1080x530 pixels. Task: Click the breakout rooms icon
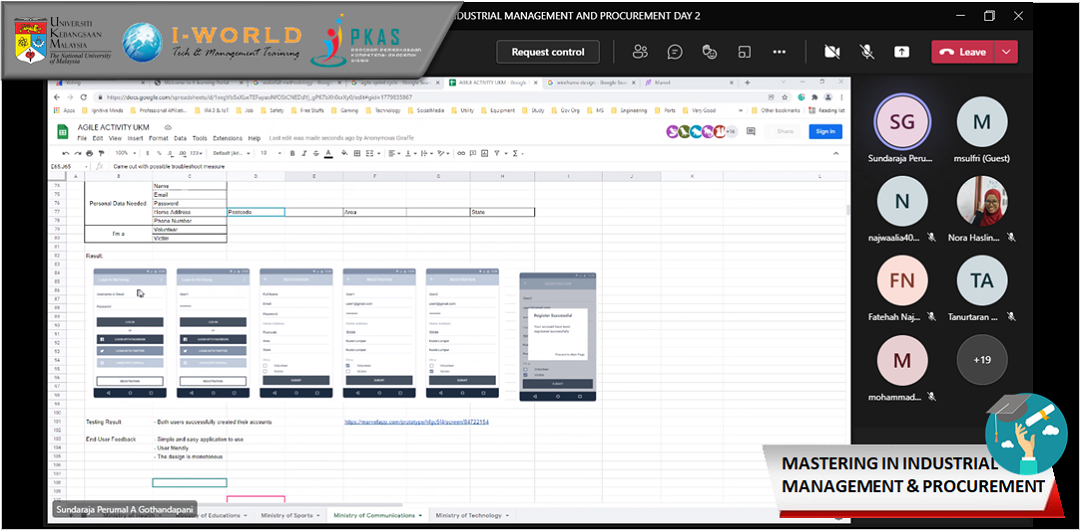tap(744, 52)
